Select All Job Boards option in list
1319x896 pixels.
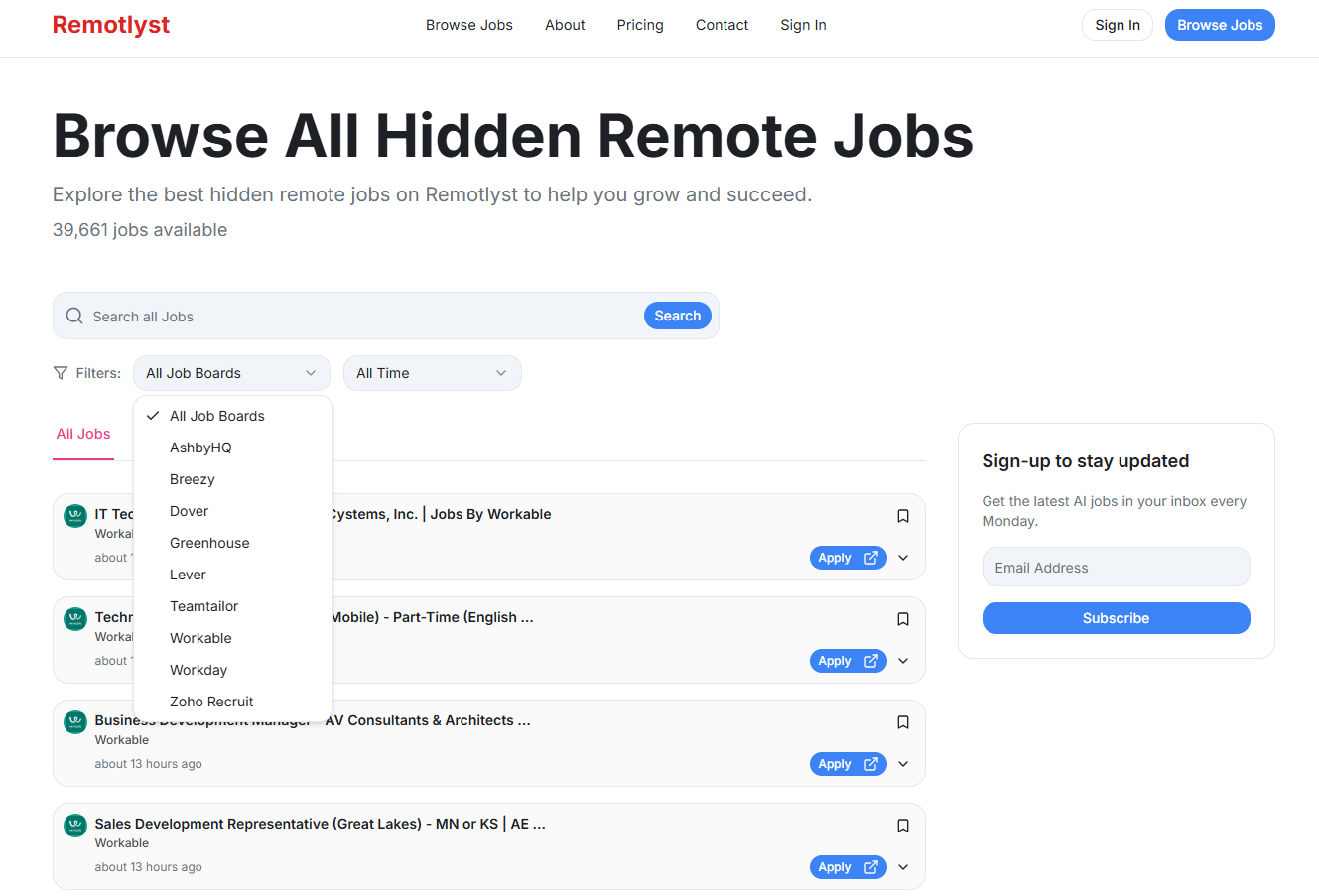click(233, 416)
